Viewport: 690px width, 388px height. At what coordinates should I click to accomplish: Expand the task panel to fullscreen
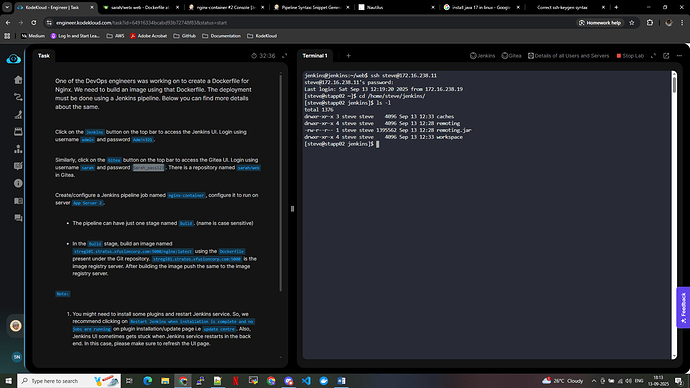284,56
